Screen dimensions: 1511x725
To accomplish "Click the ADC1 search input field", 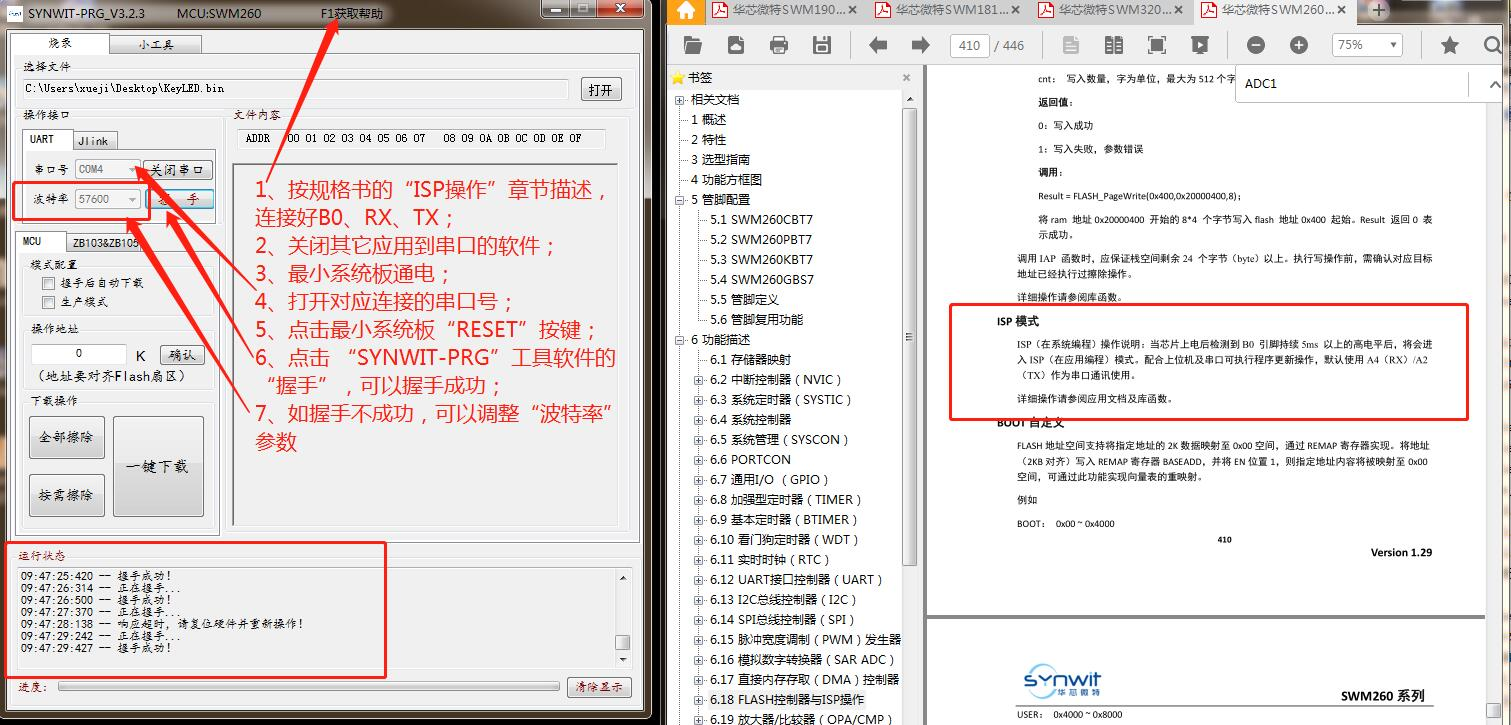I will tap(1350, 84).
